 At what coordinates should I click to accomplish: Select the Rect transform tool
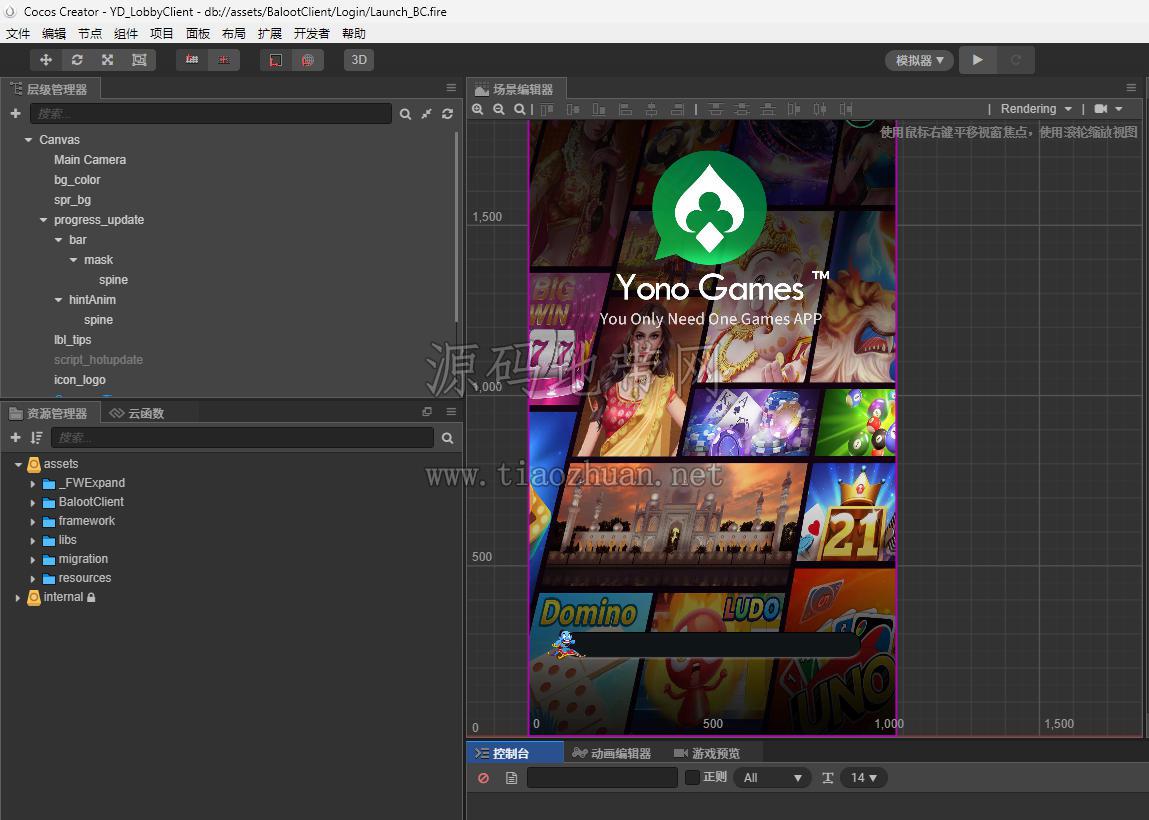tap(139, 60)
